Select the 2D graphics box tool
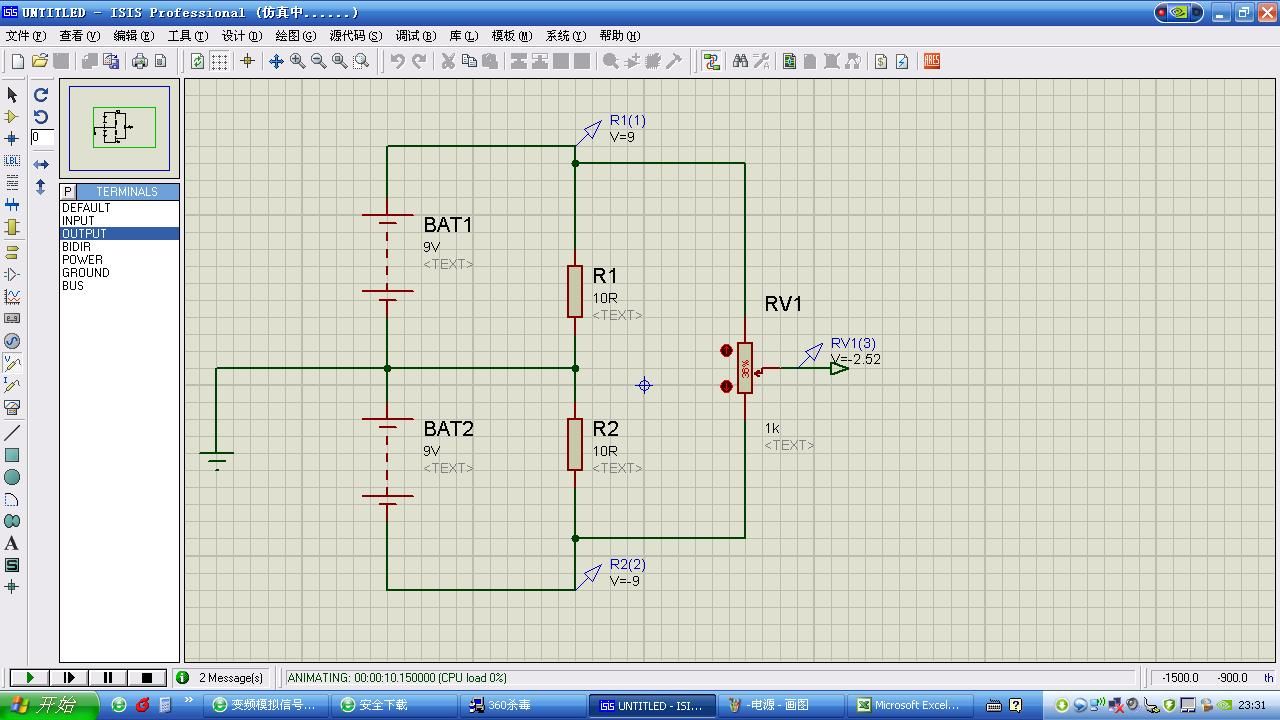Viewport: 1280px width, 720px height. point(12,455)
